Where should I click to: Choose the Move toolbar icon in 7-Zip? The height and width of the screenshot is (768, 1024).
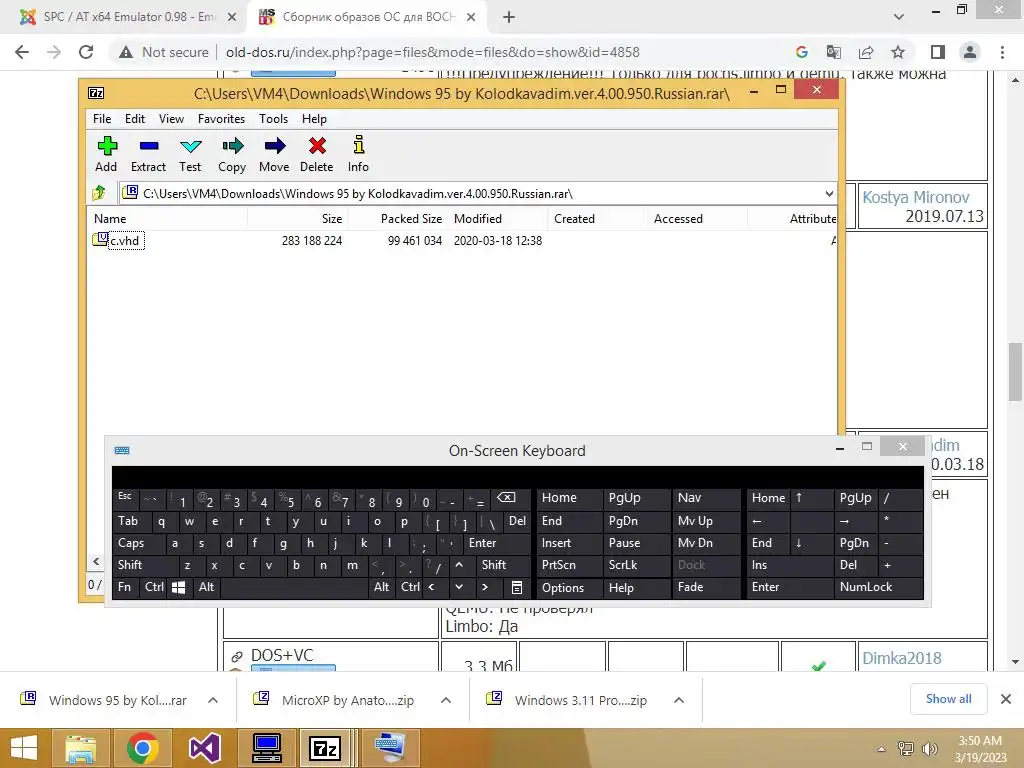tap(274, 154)
